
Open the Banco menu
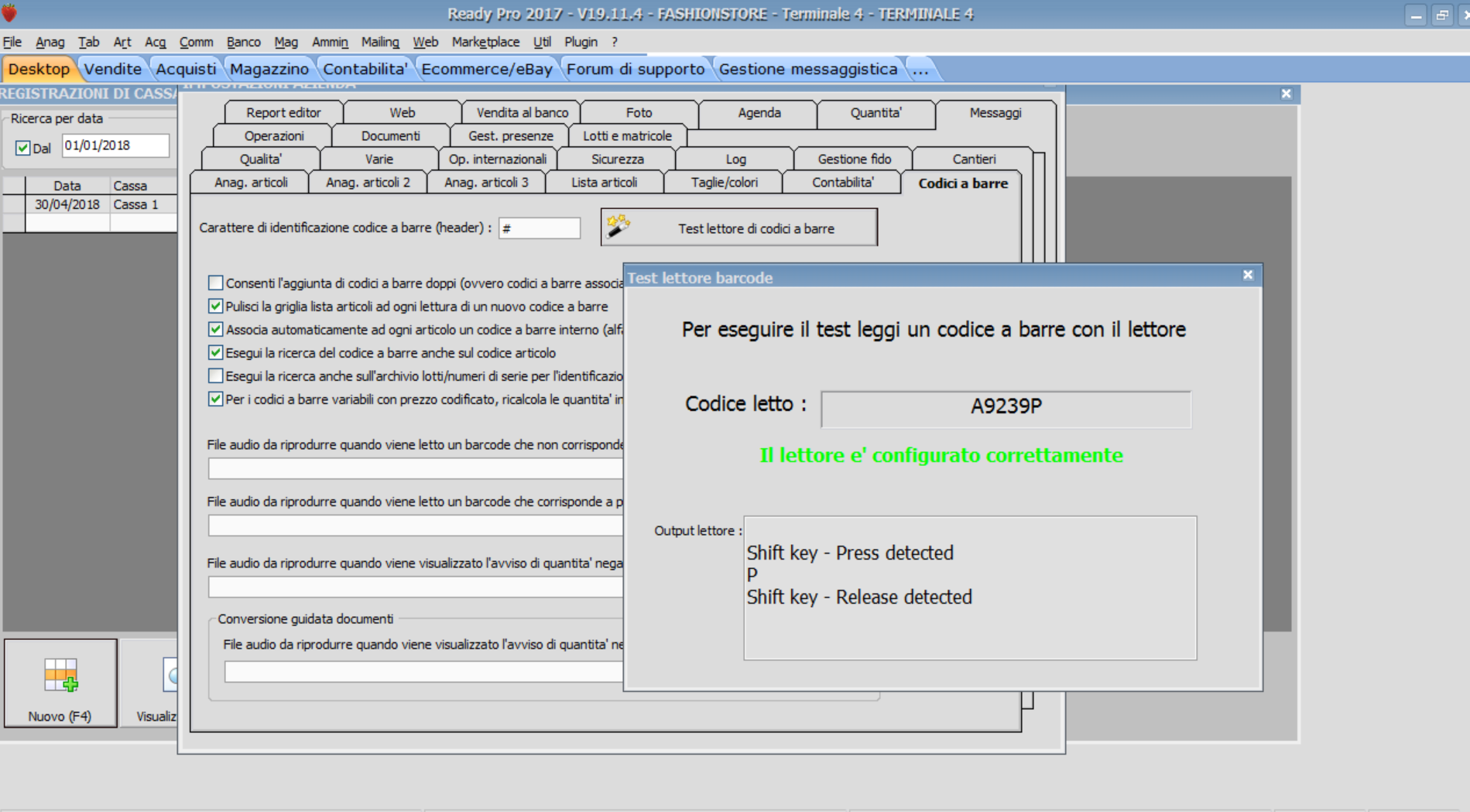(244, 42)
